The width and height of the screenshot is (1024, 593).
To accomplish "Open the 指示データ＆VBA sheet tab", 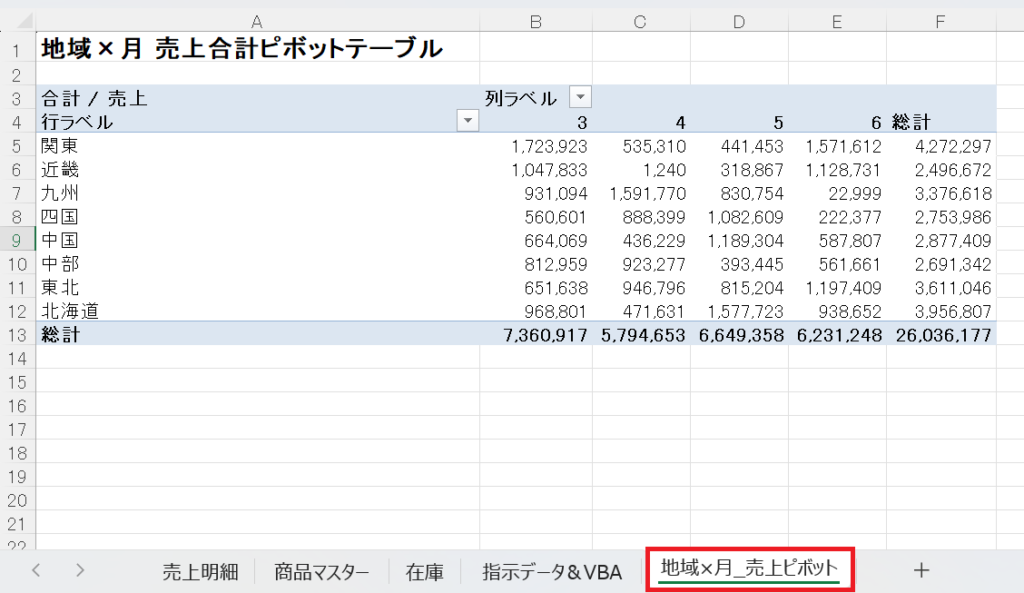I will point(552,572).
